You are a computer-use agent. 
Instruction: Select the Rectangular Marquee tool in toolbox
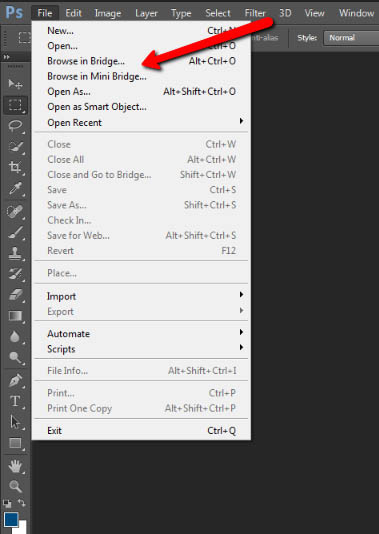[x=15, y=105]
